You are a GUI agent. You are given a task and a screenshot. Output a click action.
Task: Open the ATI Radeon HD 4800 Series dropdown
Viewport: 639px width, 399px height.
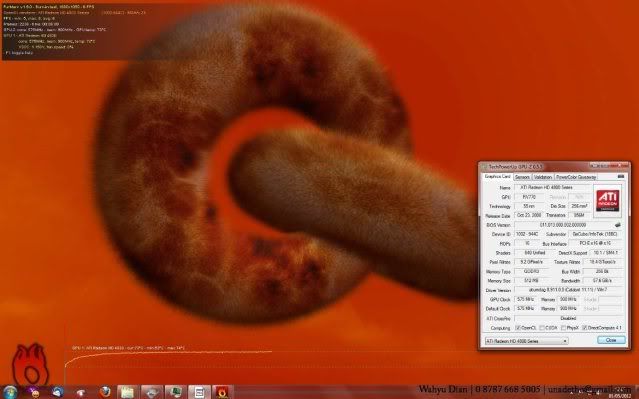click(526, 341)
